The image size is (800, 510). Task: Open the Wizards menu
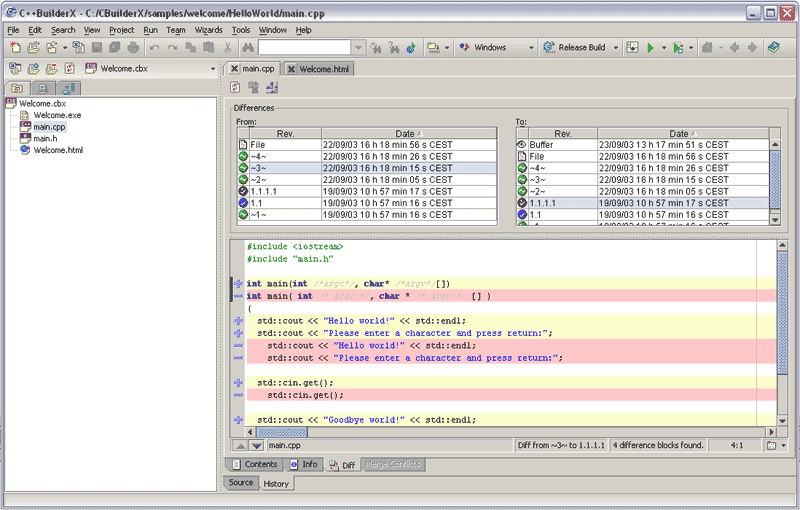pyautogui.click(x=209, y=30)
